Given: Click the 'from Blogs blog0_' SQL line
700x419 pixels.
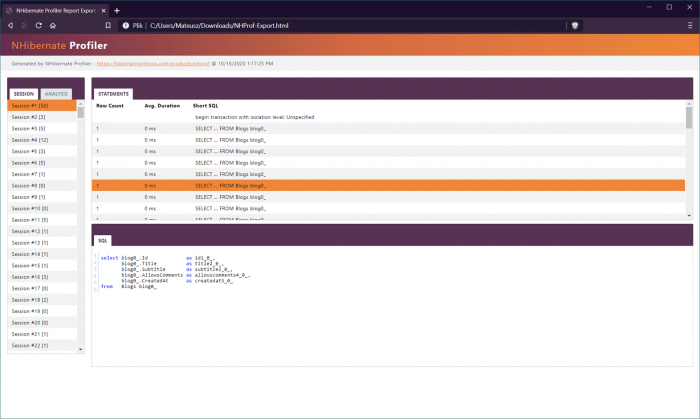Looking at the screenshot, I should point(129,286).
